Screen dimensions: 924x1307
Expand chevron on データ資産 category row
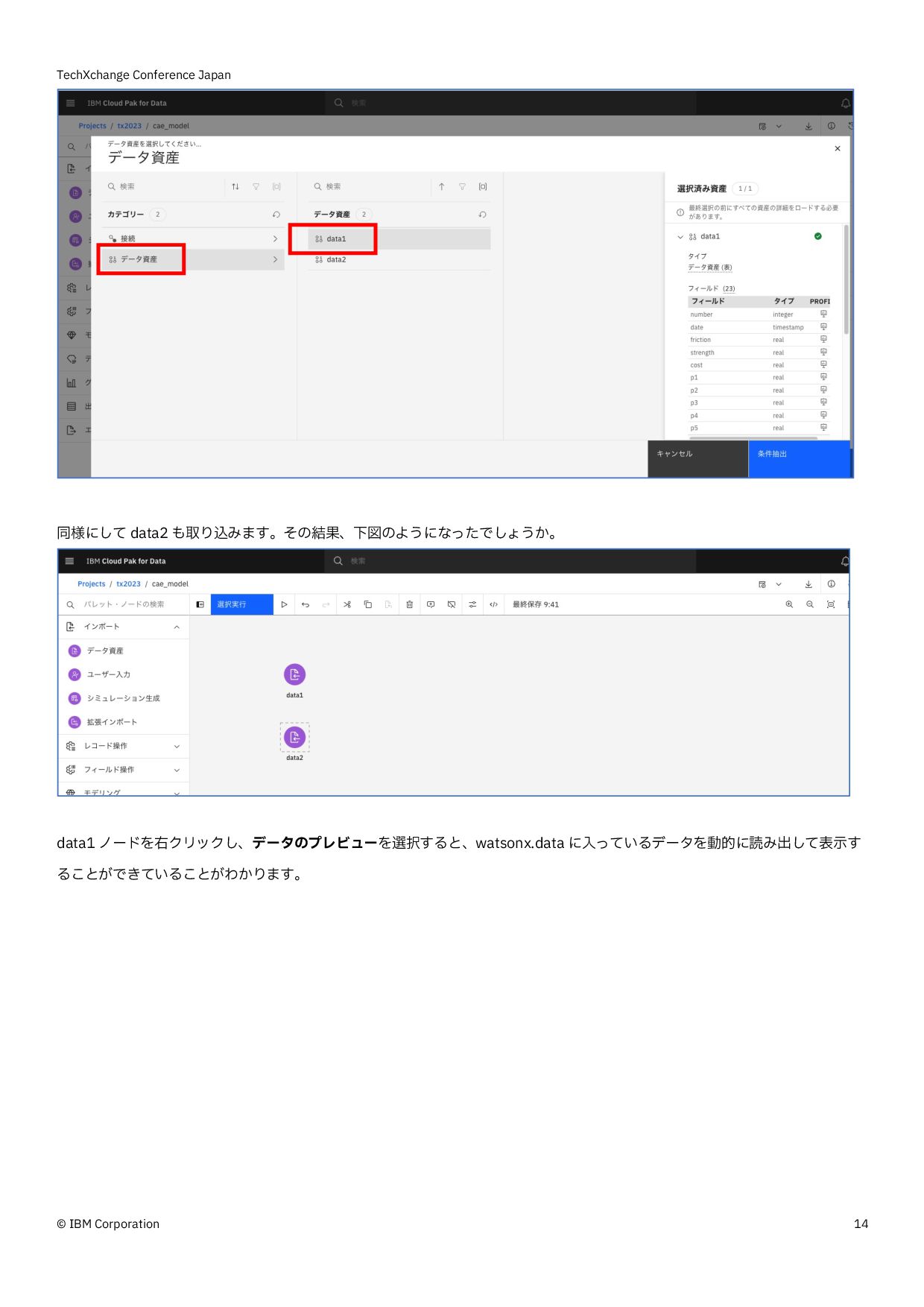click(275, 259)
